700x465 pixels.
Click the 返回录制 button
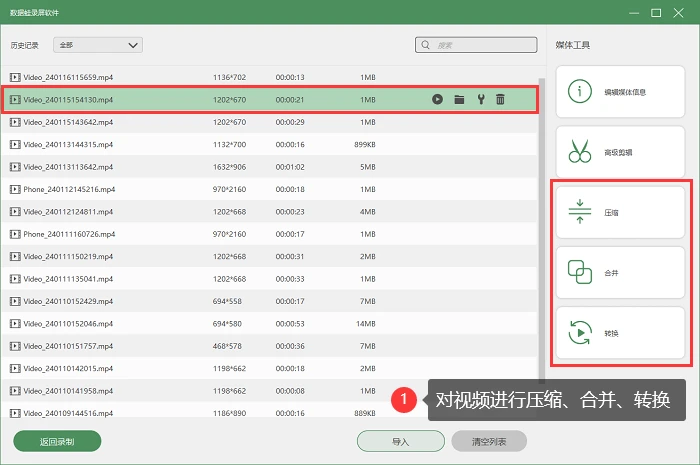[57, 441]
